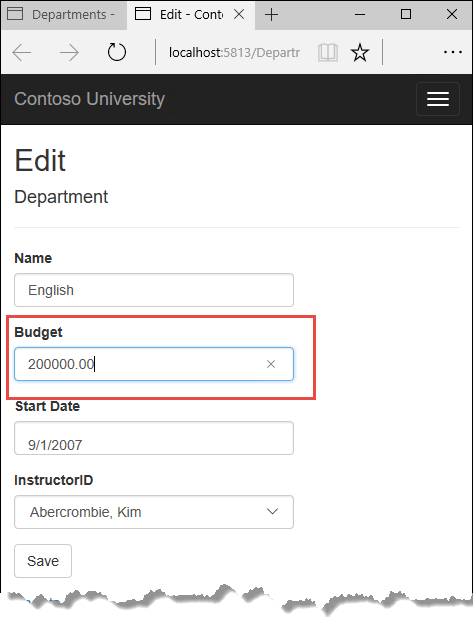
Task: Click the Budget field label
Action: click(38, 332)
